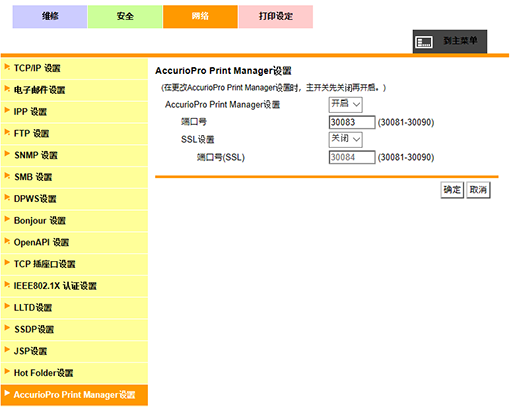Screen dimensions: 517x407
Task: Click the arrow icon beside TCP/IP 设置
Action: [7, 67]
